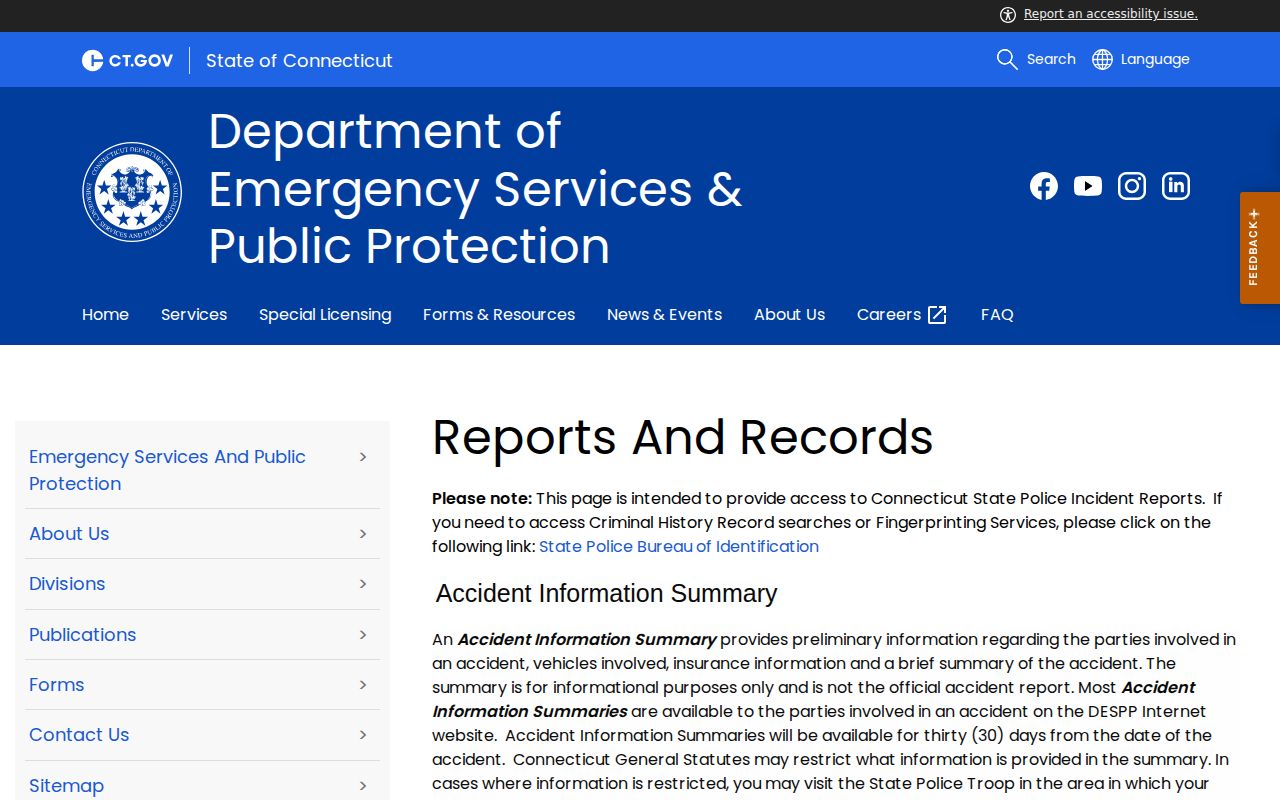Go to Home in the navigation bar
Image resolution: width=1280 pixels, height=800 pixels.
pyautogui.click(x=105, y=314)
